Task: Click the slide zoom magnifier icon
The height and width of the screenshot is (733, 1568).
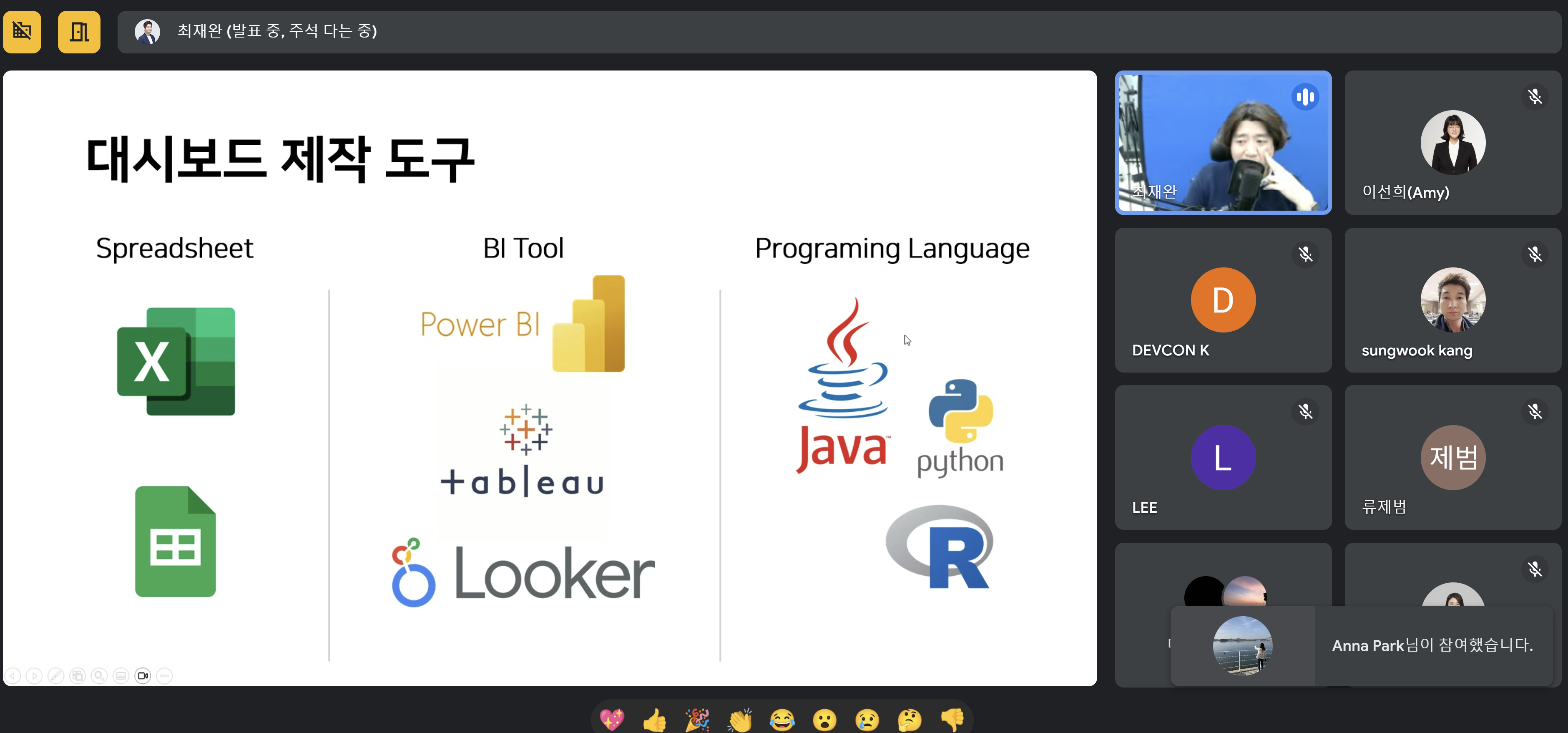Action: point(99,675)
